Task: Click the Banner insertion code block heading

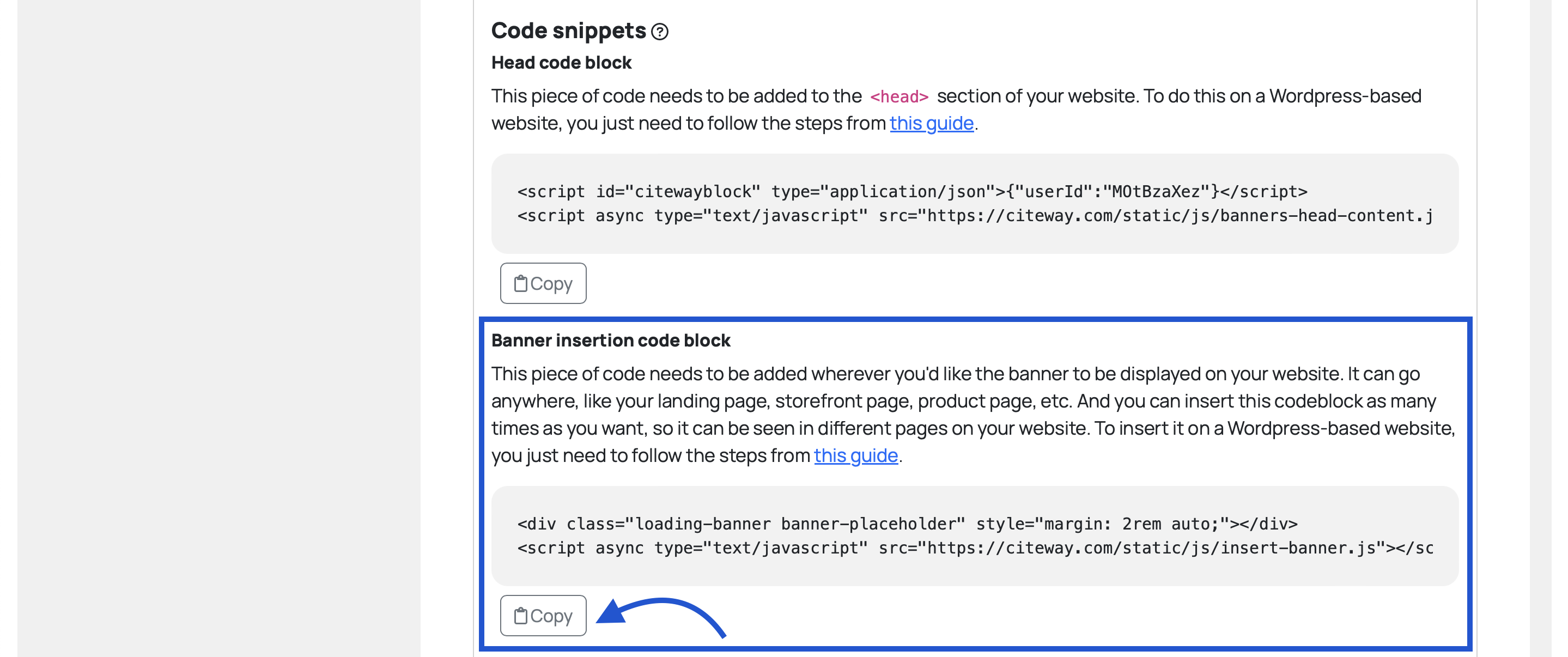Action: click(x=611, y=340)
